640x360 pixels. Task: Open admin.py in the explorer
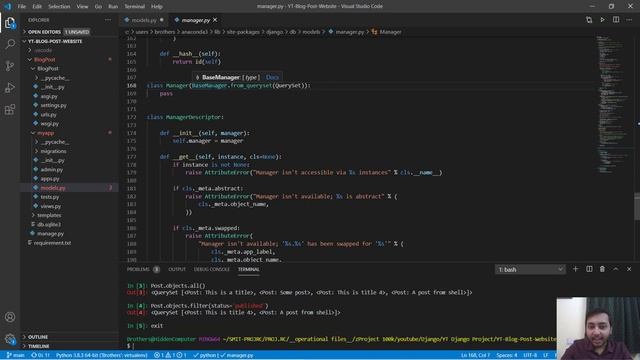(51, 169)
